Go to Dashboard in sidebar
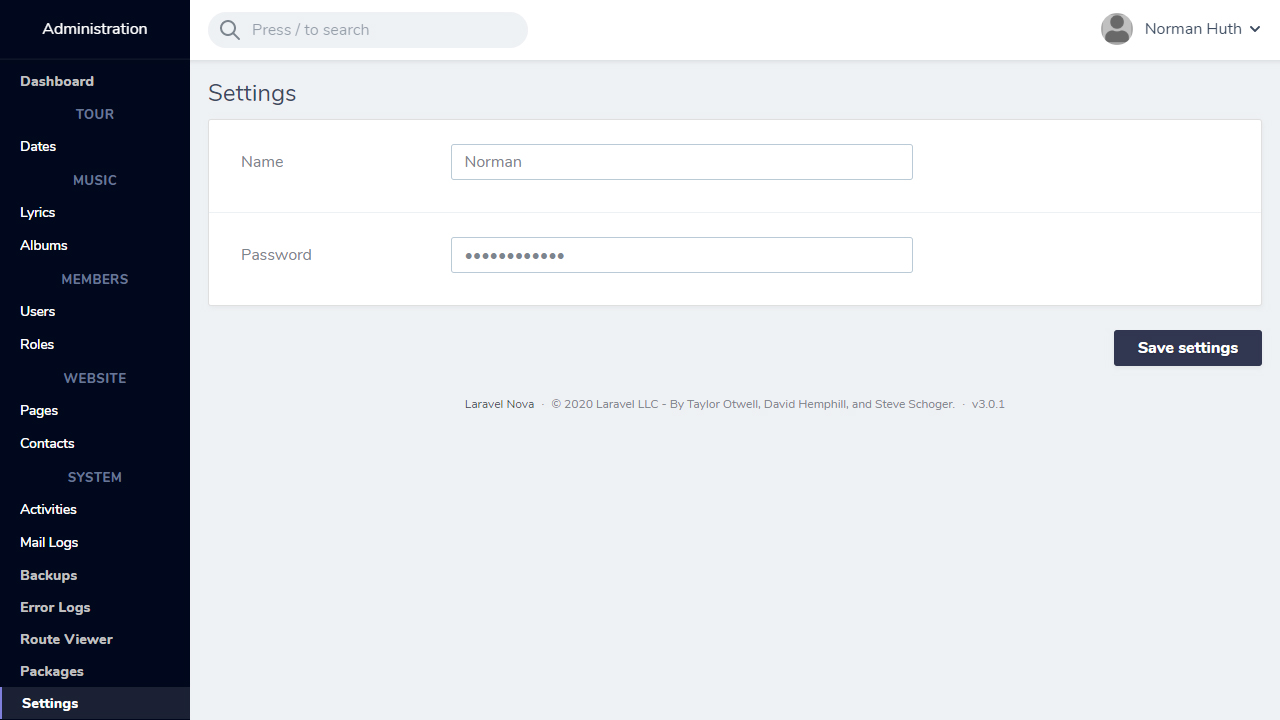The height and width of the screenshot is (720, 1280). (57, 81)
